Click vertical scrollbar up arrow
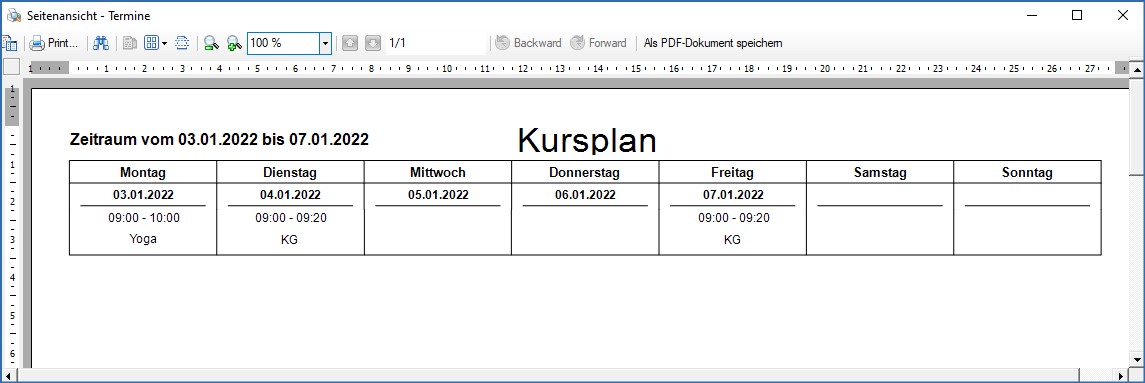Image resolution: width=1145 pixels, height=383 pixels. tap(1137, 69)
